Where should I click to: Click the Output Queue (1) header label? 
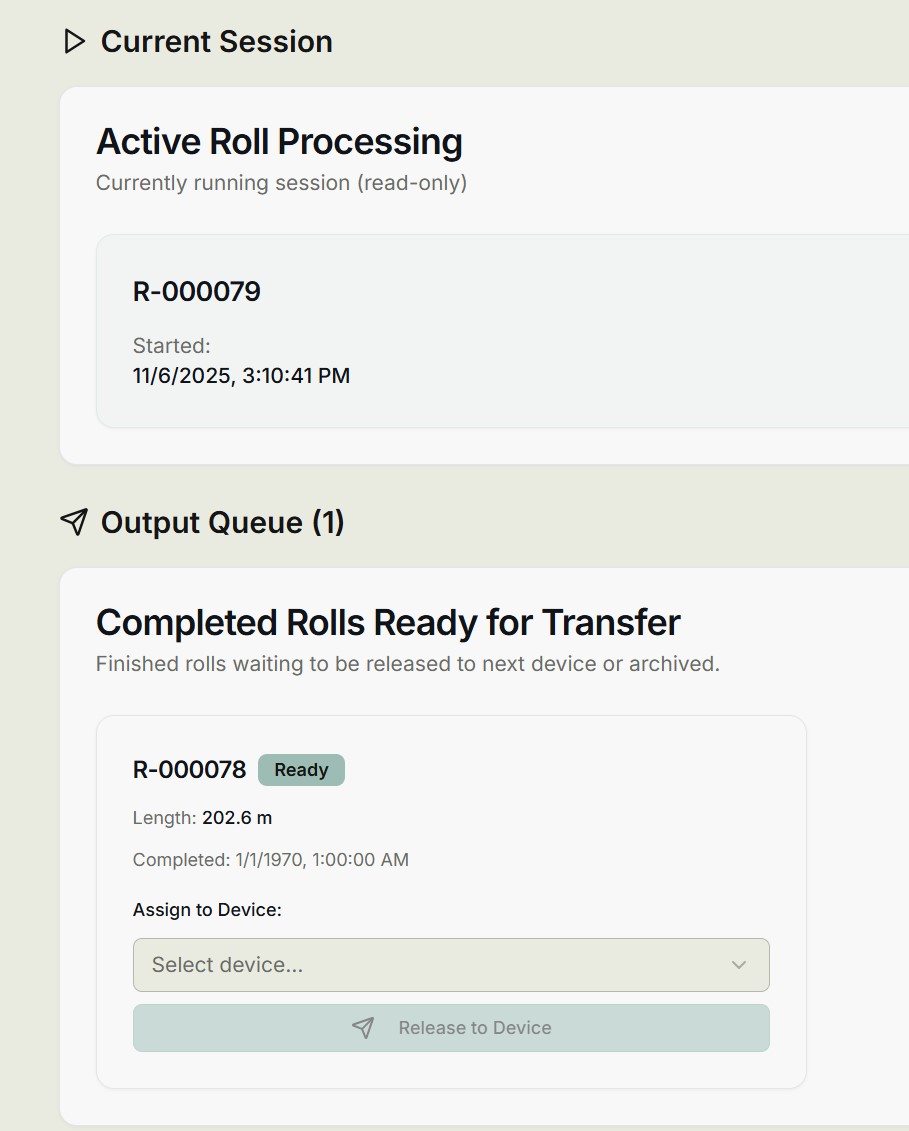tap(222, 522)
